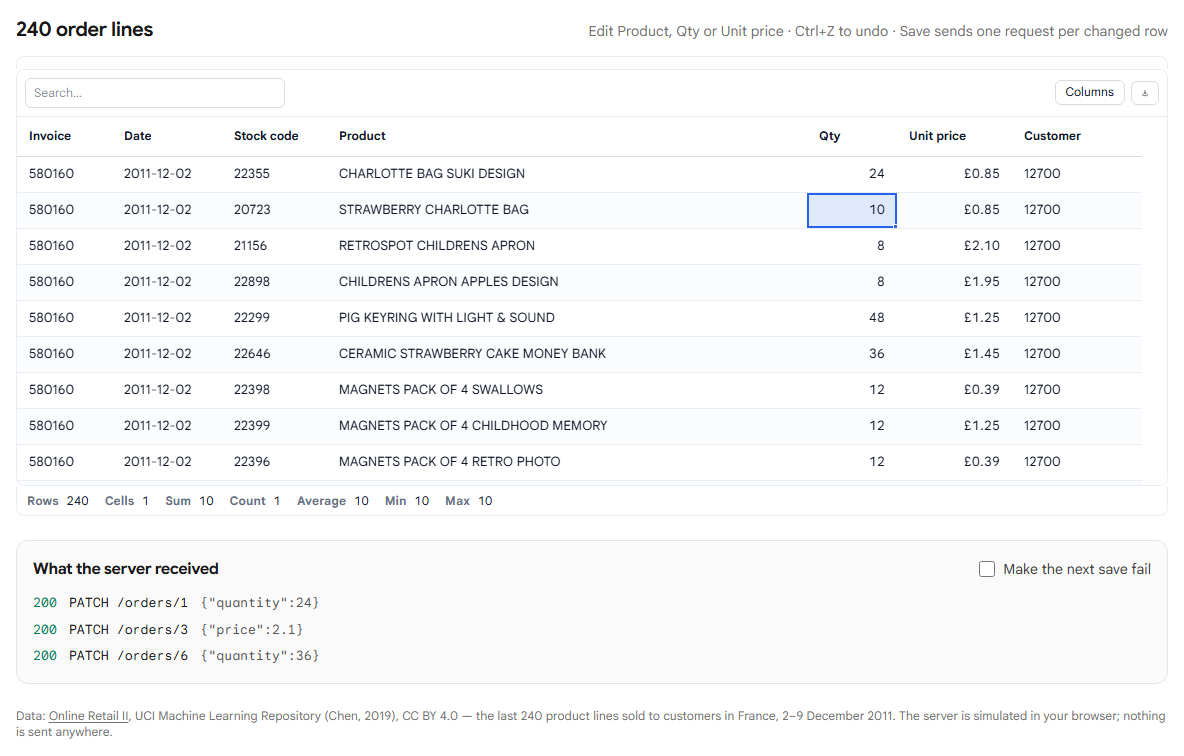Select product cell CHILDRENS APRON APPLES DESIGN

566,282
